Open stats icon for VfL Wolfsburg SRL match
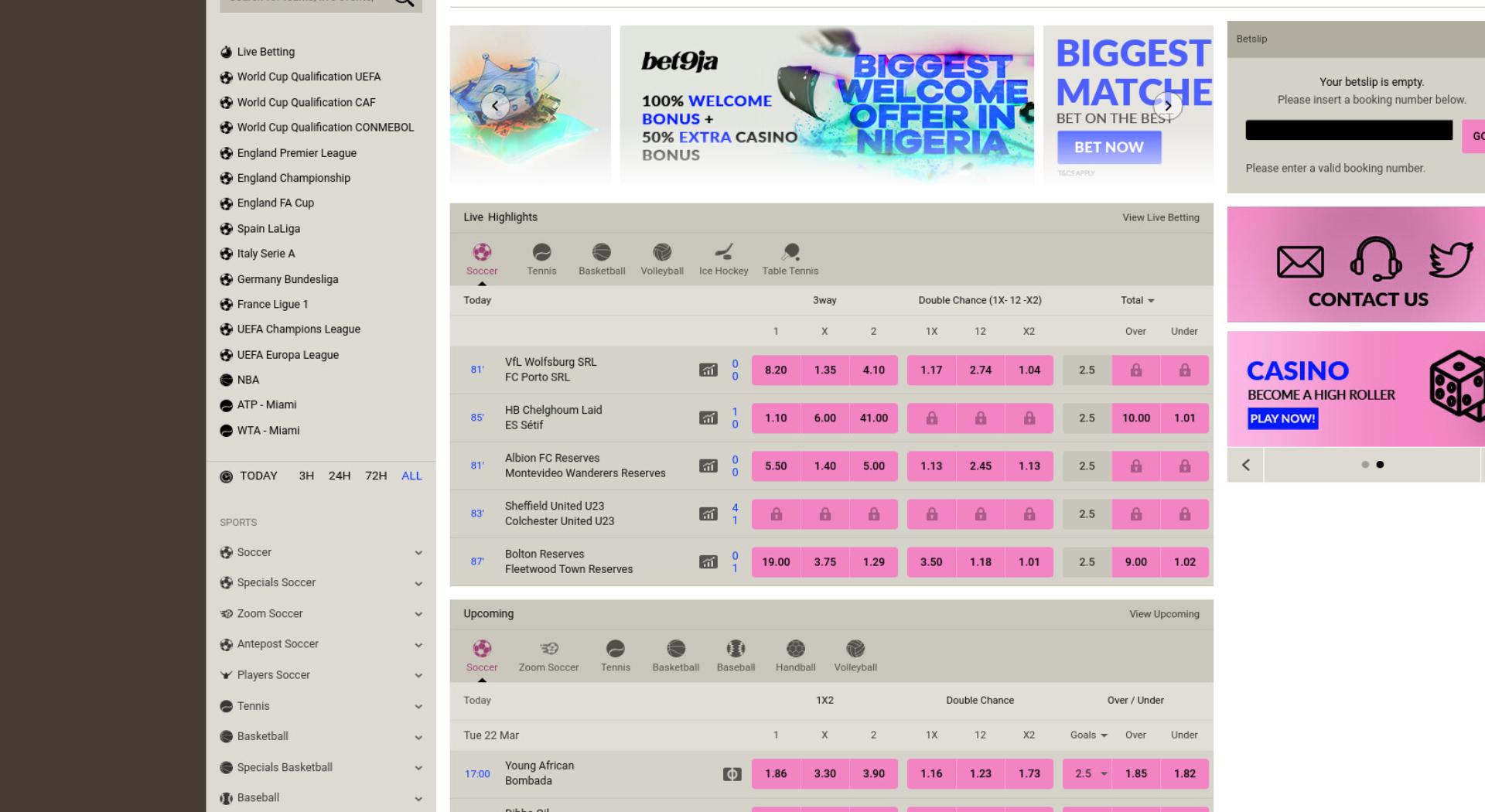The height and width of the screenshot is (812, 1485). click(708, 370)
